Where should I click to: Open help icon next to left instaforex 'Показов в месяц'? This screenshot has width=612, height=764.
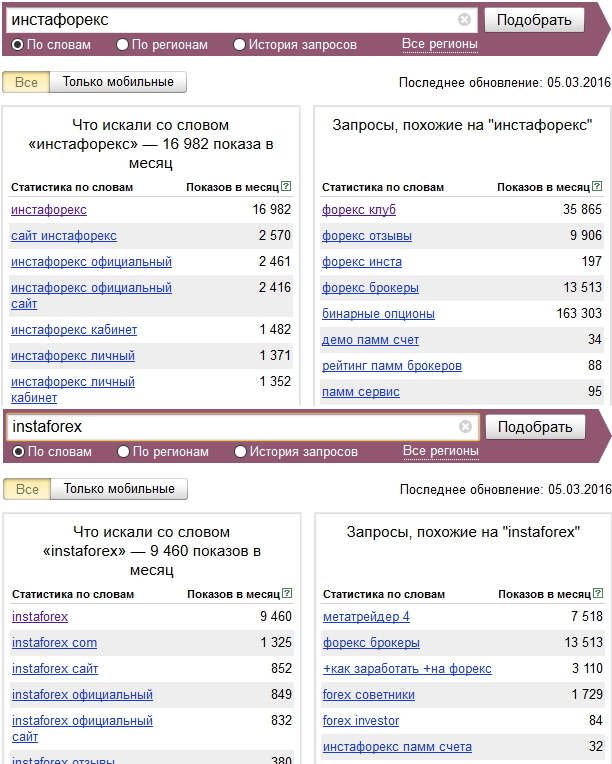coord(287,593)
